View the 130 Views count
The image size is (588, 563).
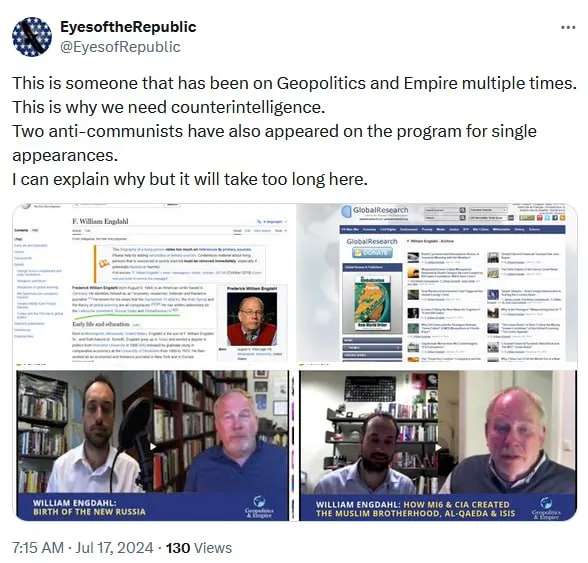(199, 548)
